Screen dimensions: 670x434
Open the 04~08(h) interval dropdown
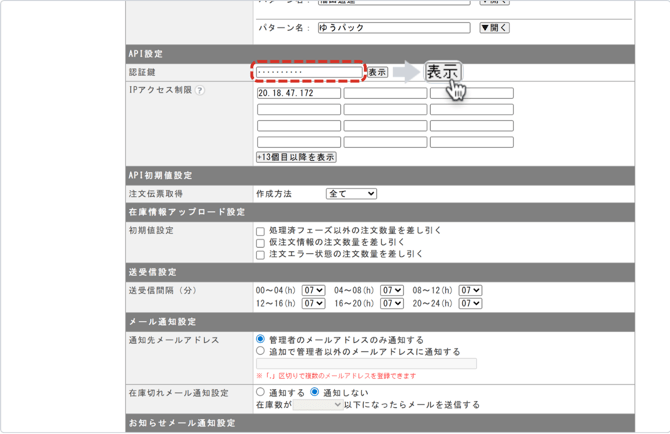coord(392,291)
